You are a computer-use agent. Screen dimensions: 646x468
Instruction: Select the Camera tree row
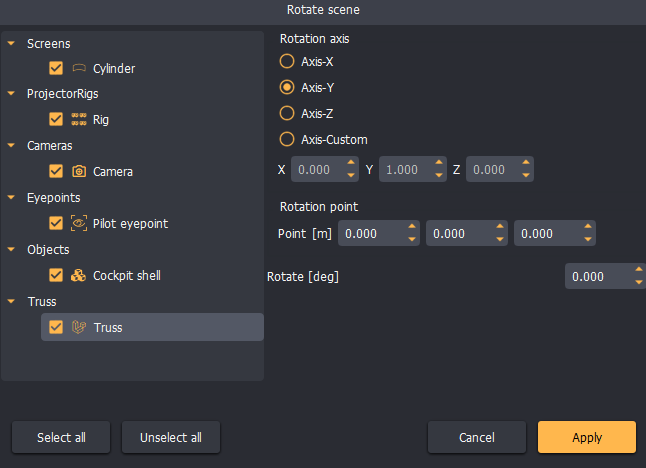point(152,171)
